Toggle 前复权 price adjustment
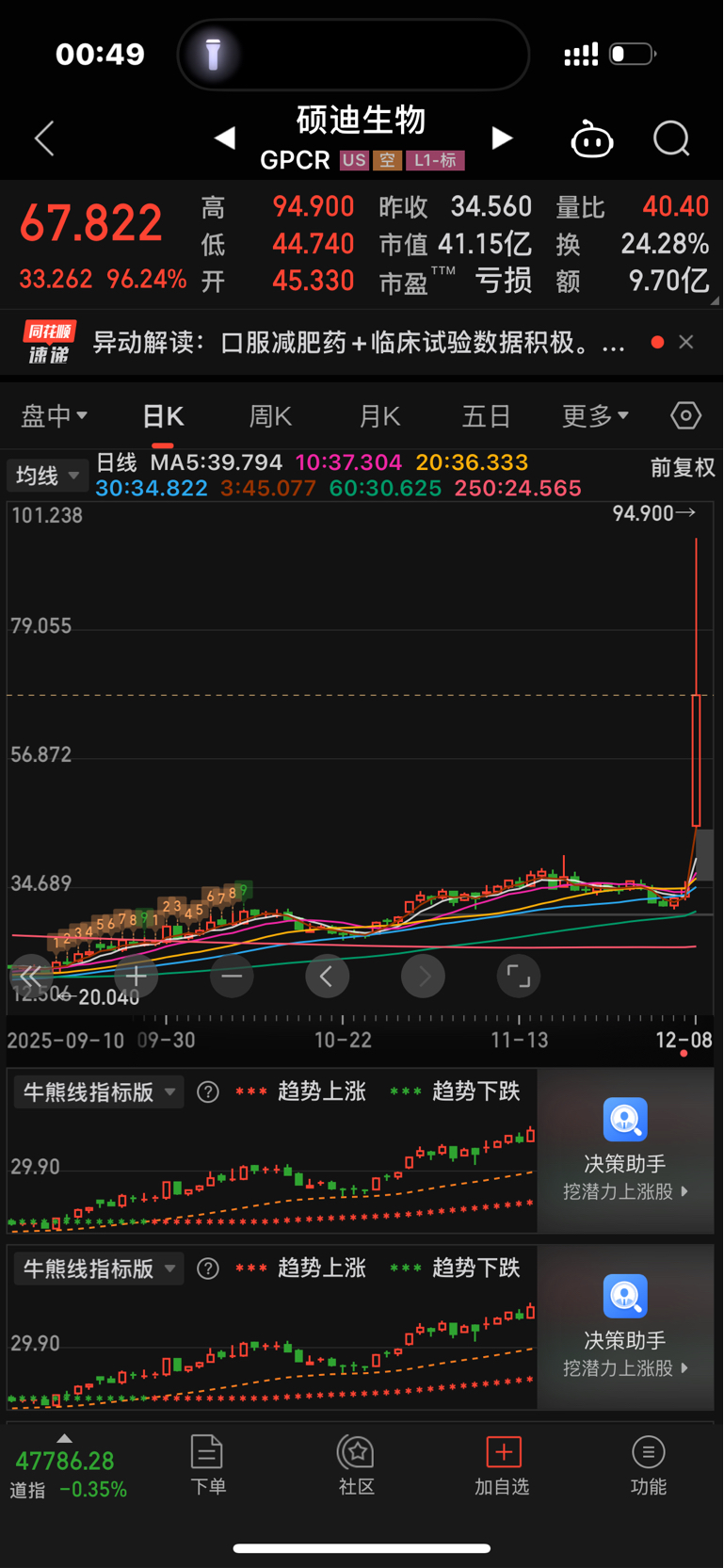Viewport: 724px width, 1568px height. click(683, 467)
